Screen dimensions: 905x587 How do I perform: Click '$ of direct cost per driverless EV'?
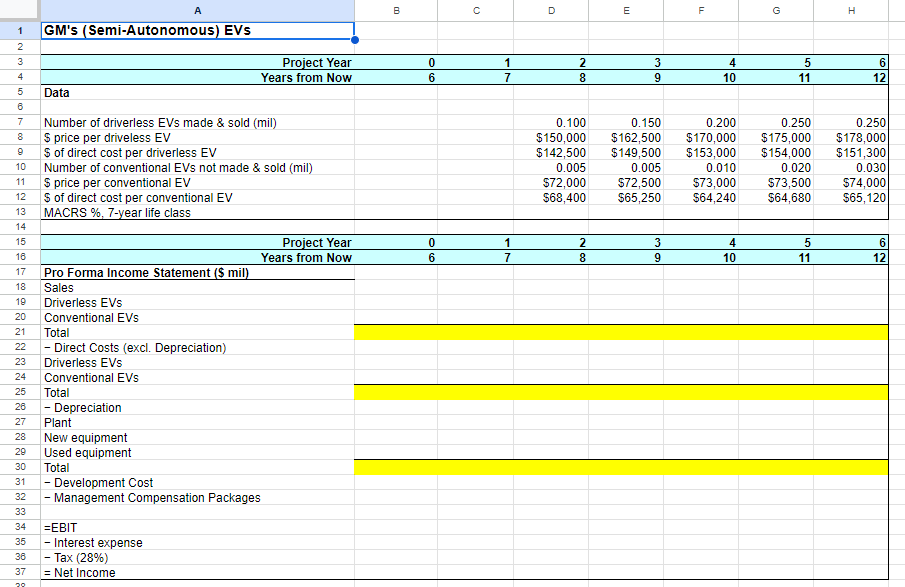[x=130, y=152]
